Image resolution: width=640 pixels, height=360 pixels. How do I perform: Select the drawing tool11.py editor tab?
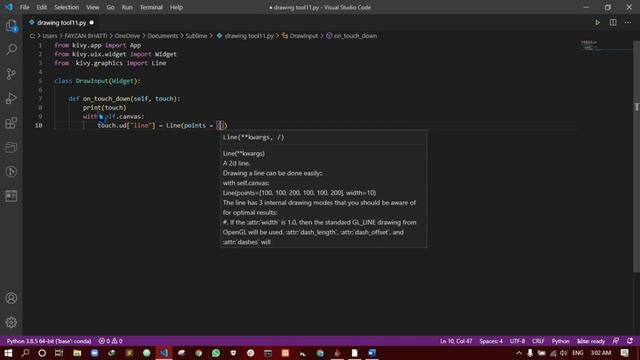click(61, 23)
